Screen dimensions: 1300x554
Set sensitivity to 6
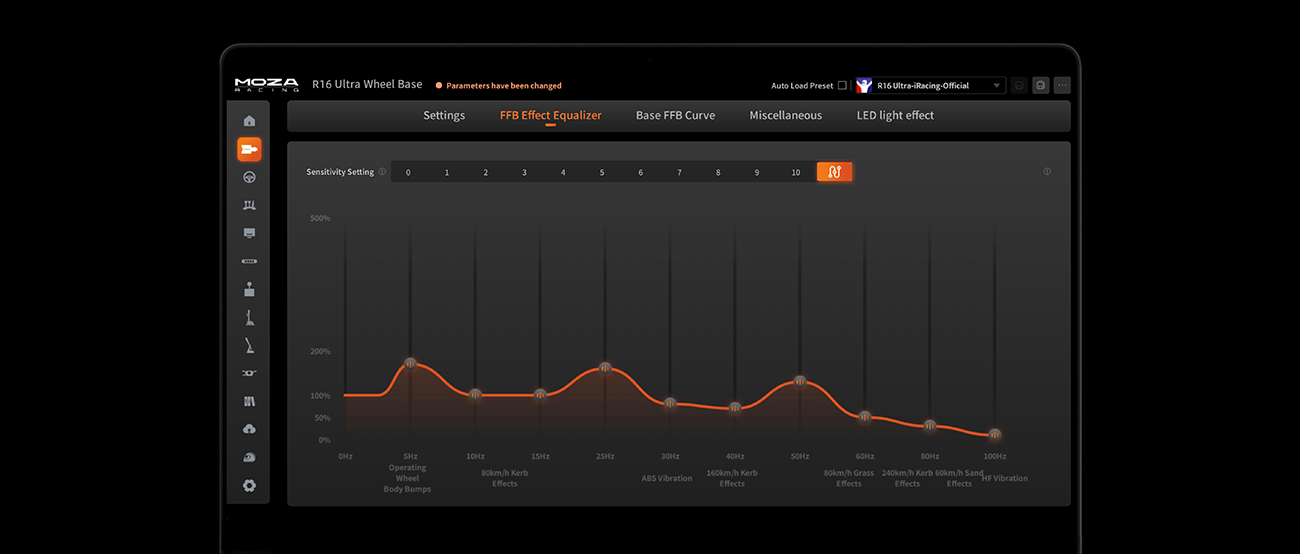[641, 172]
